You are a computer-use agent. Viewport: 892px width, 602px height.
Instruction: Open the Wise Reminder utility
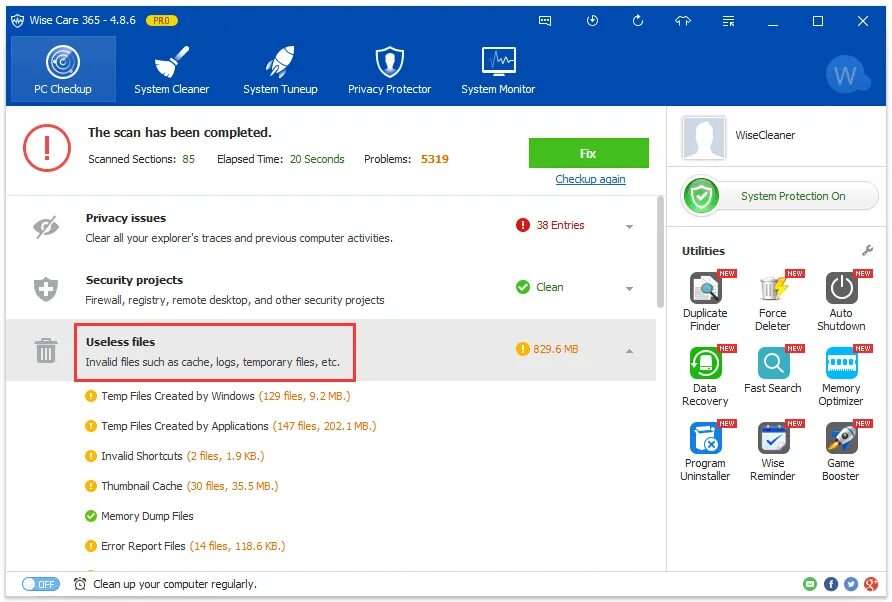point(773,452)
